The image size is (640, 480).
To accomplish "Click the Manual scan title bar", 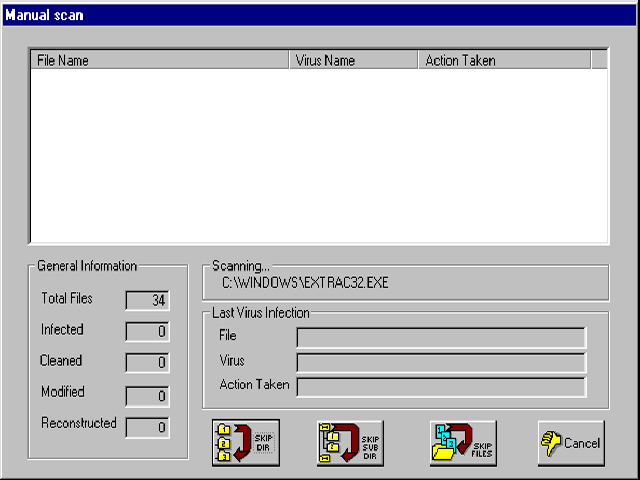I will (320, 15).
